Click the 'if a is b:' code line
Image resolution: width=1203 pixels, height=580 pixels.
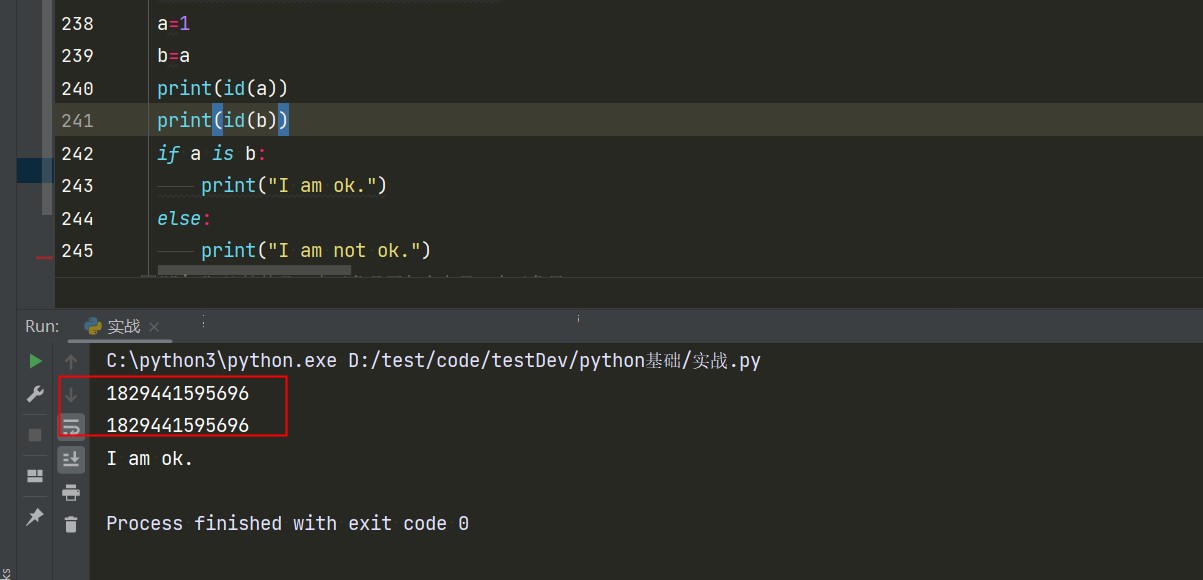[x=212, y=153]
